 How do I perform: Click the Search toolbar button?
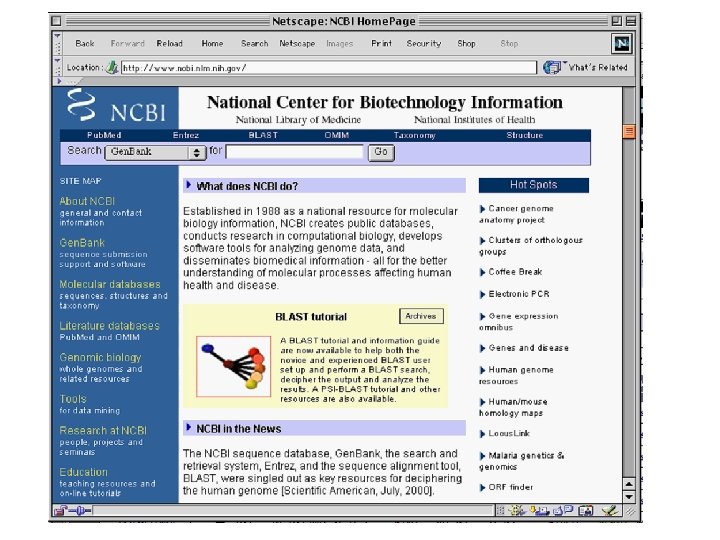point(254,44)
